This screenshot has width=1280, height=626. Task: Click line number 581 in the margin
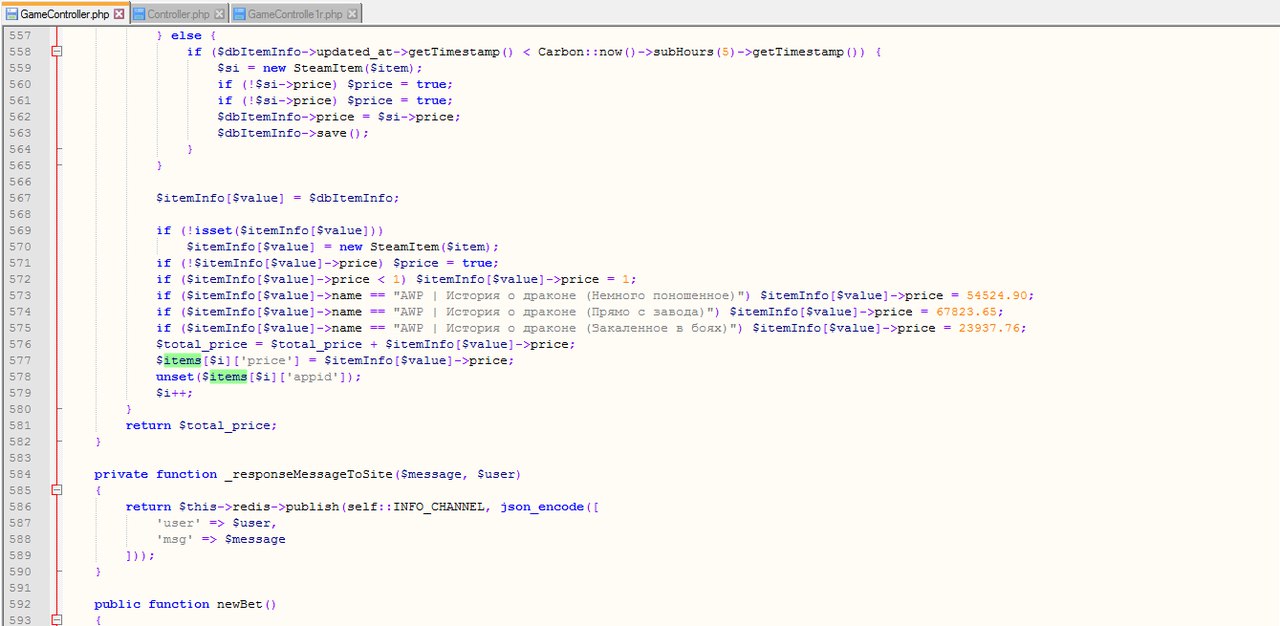click(20, 425)
